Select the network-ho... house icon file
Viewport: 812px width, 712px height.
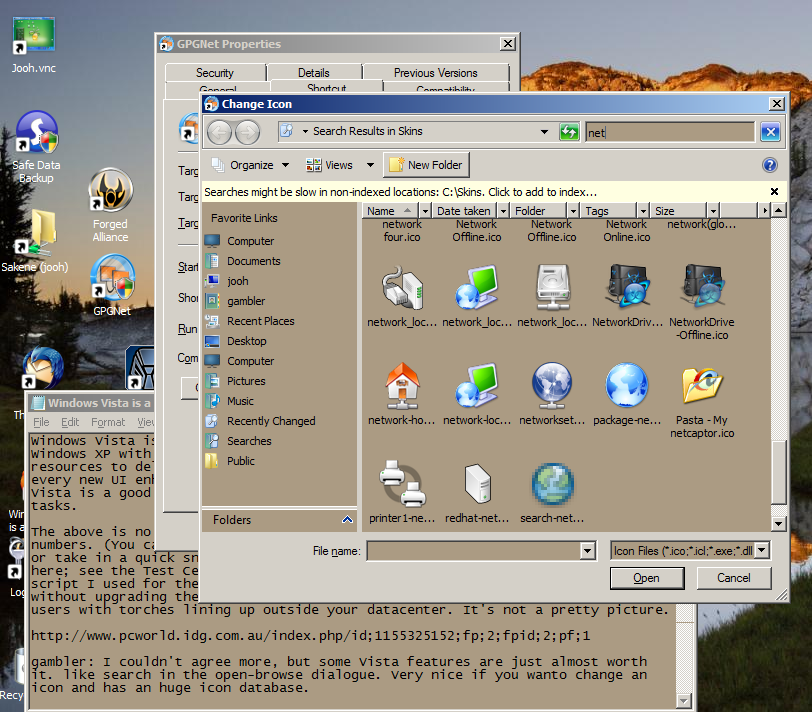[402, 394]
